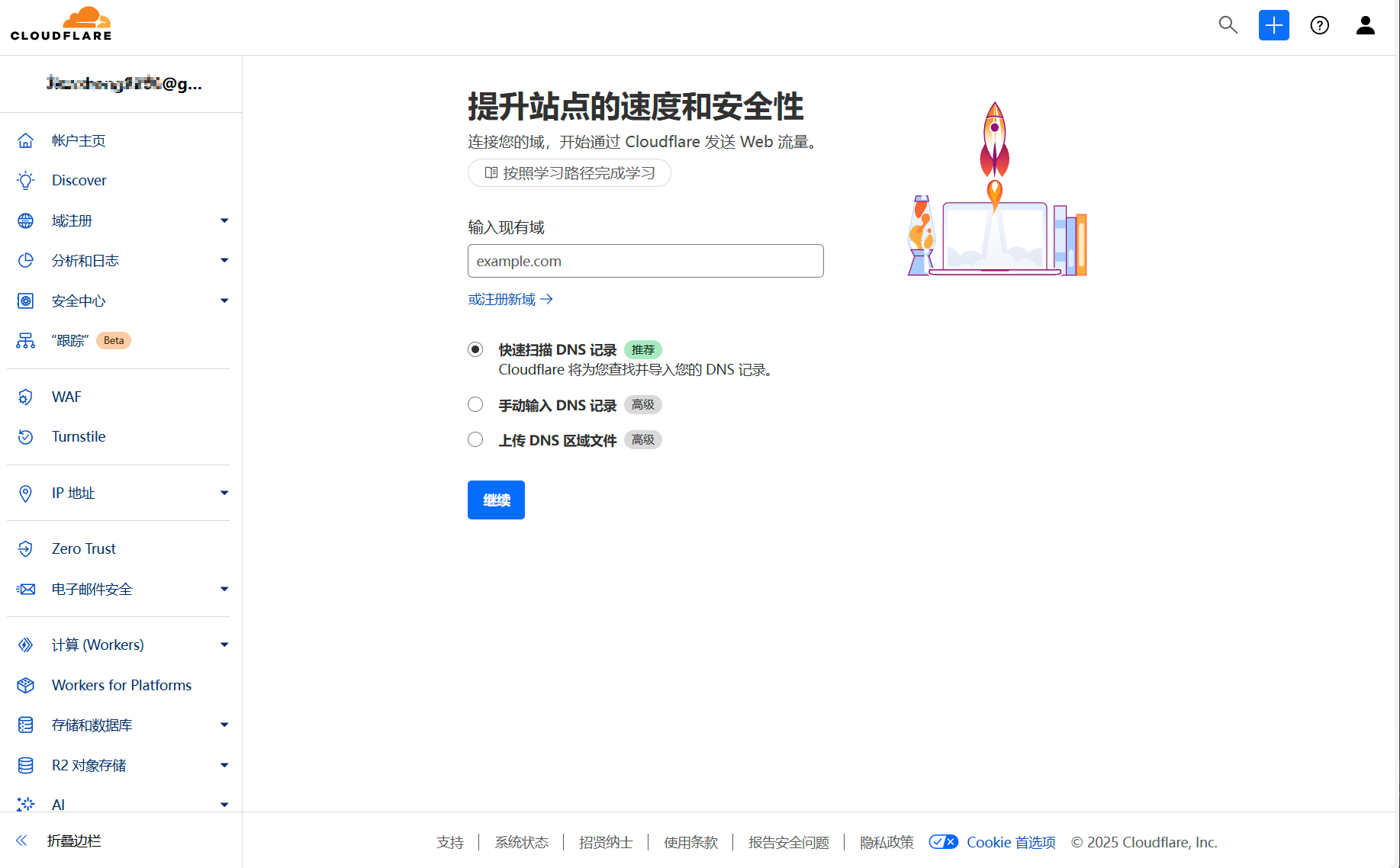Click the Workers for Platforms icon
Screen dimensions: 1400x868
pos(26,686)
